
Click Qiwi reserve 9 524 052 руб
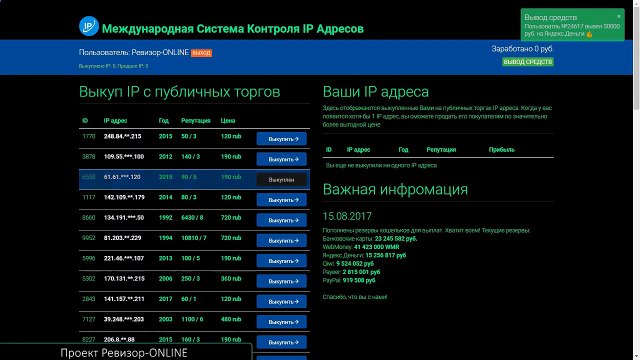click(x=355, y=264)
